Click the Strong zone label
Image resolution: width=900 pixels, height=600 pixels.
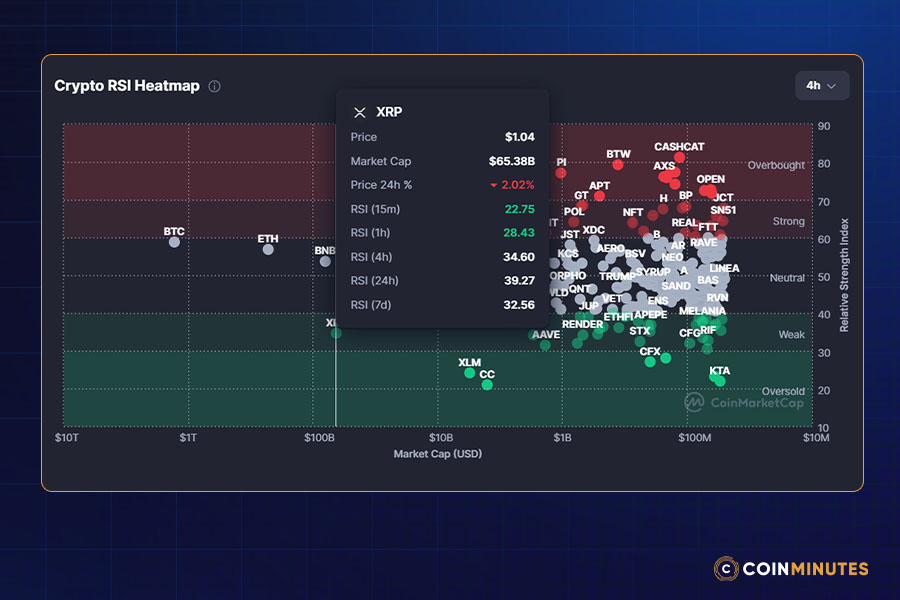tap(789, 221)
